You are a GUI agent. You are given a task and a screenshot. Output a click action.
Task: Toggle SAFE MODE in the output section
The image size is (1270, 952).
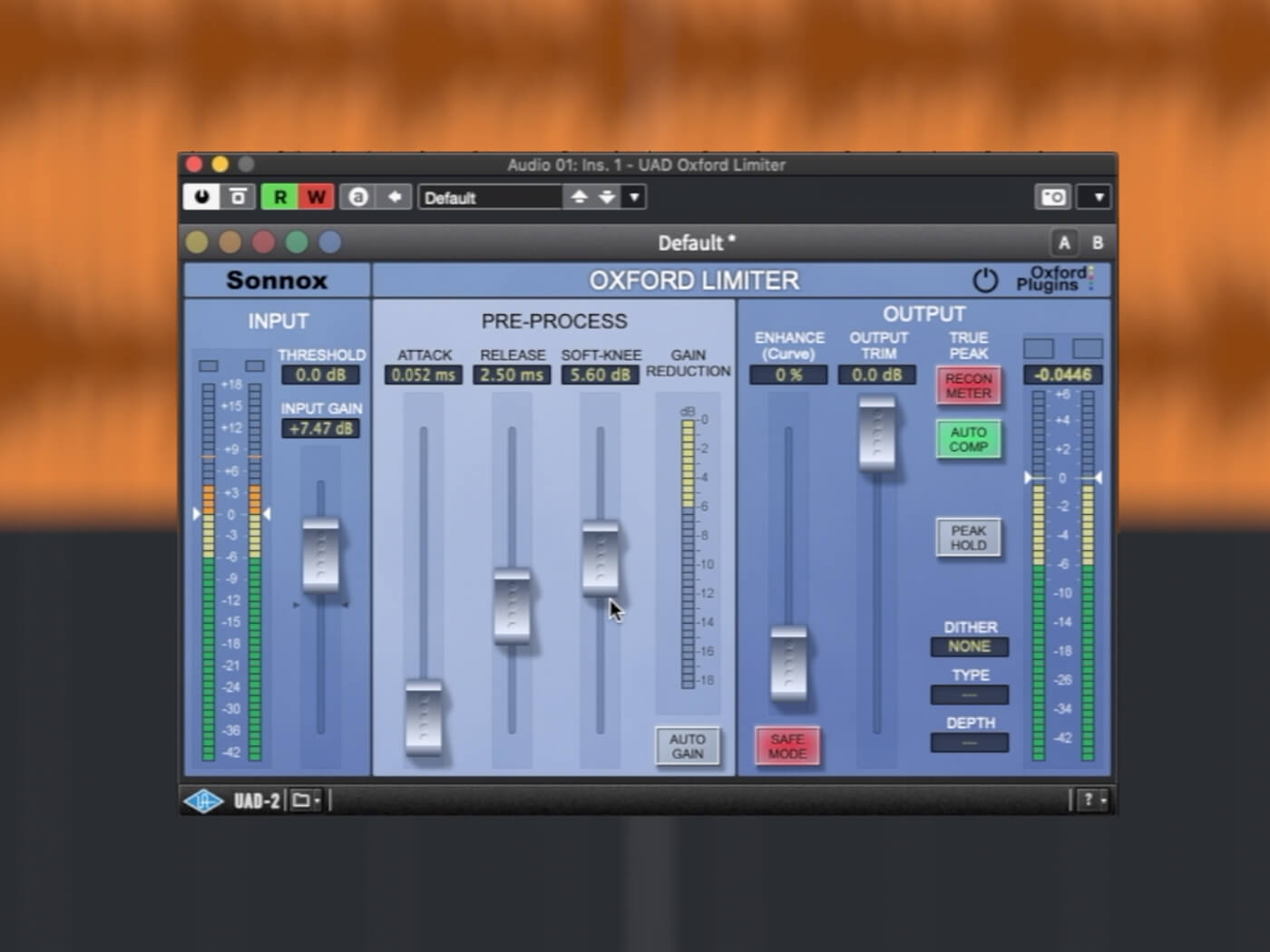tap(786, 745)
